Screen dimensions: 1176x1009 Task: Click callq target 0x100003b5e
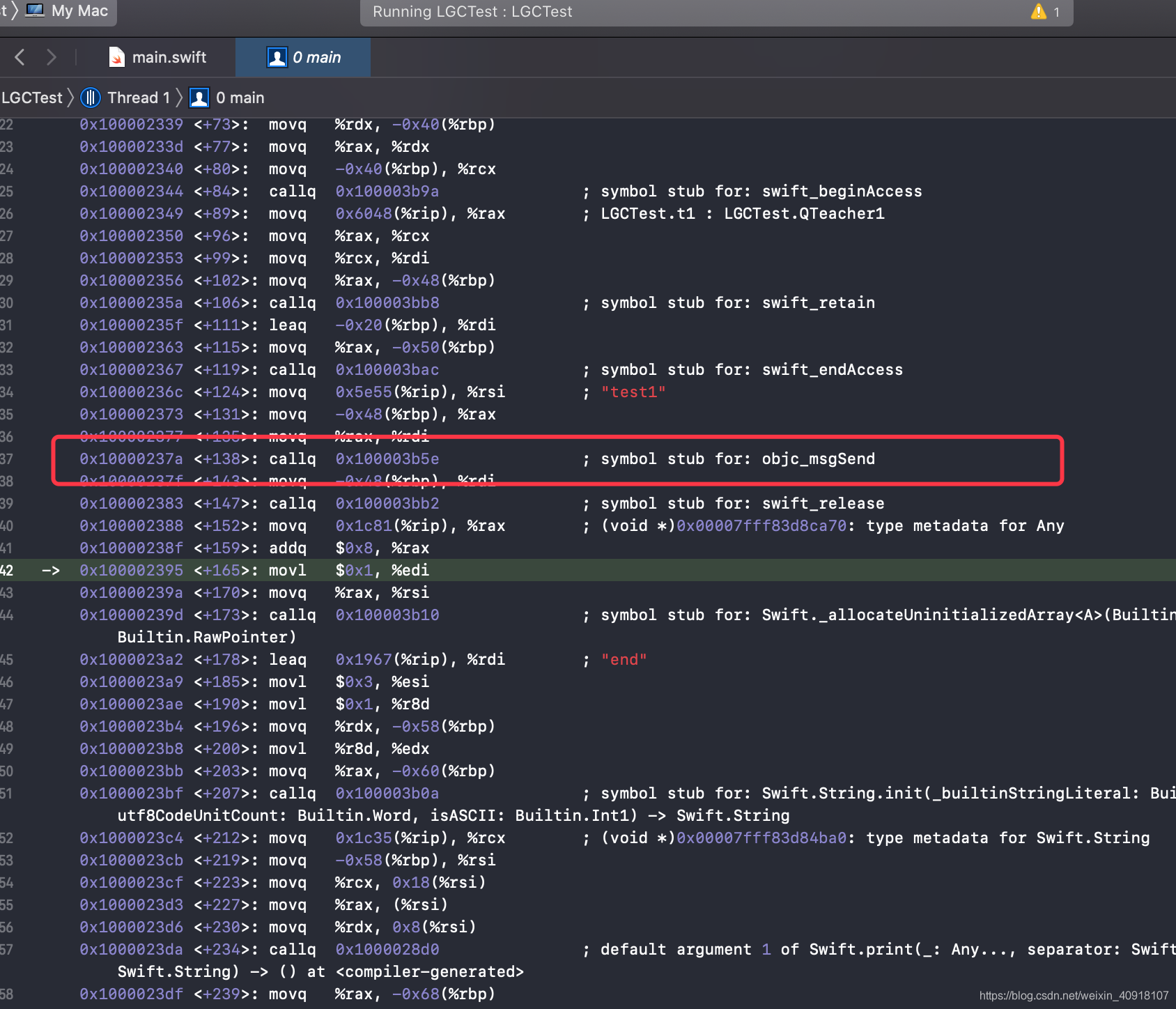(387, 459)
